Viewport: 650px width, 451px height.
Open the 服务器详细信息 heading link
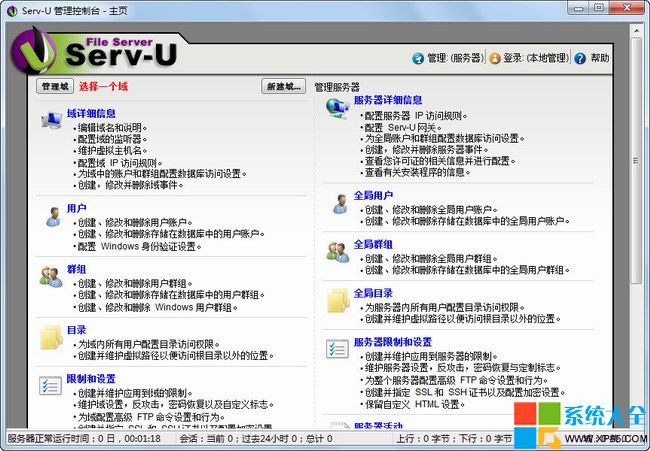tap(387, 100)
